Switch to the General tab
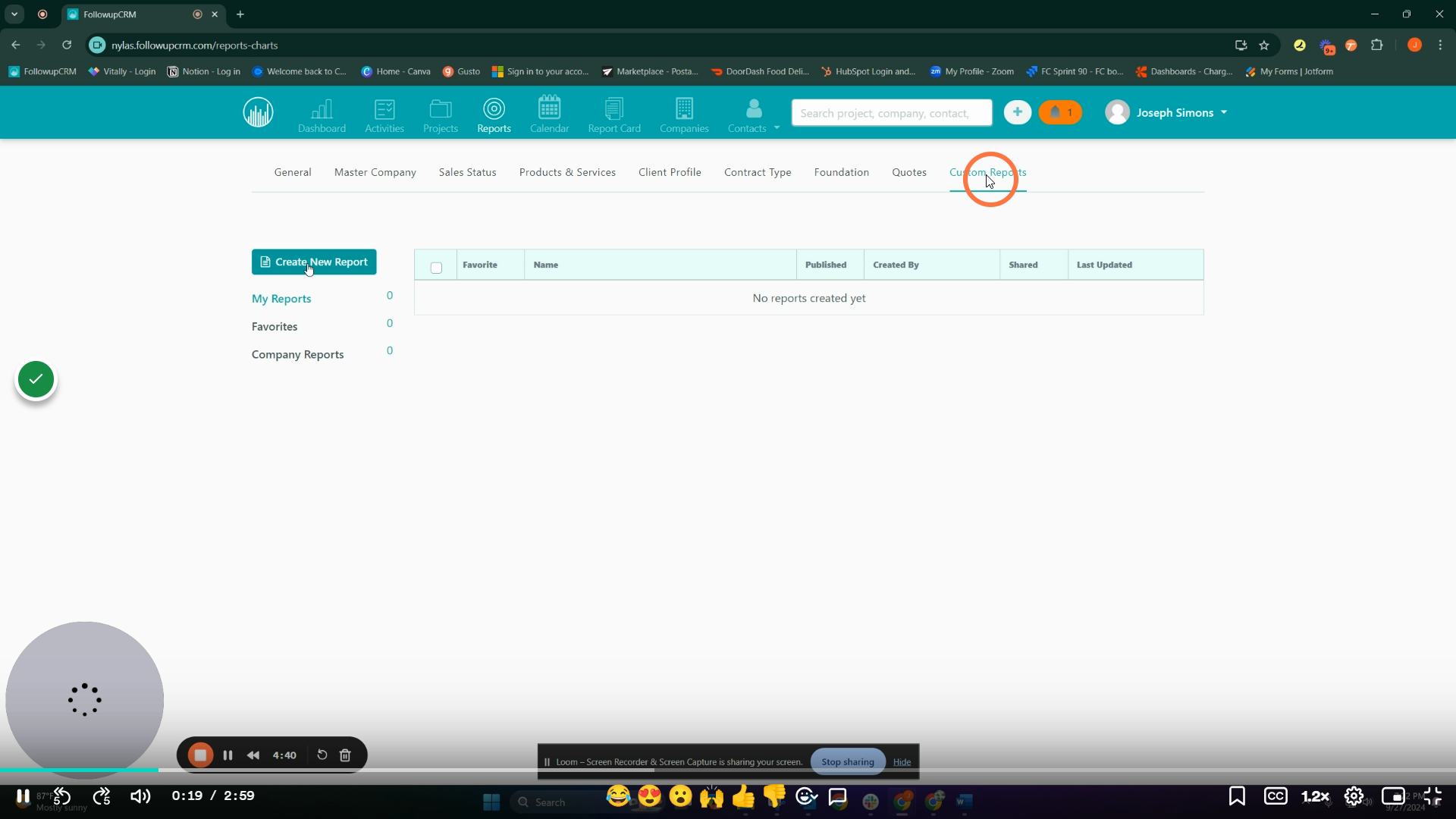This screenshot has width=1456, height=819. [x=293, y=172]
